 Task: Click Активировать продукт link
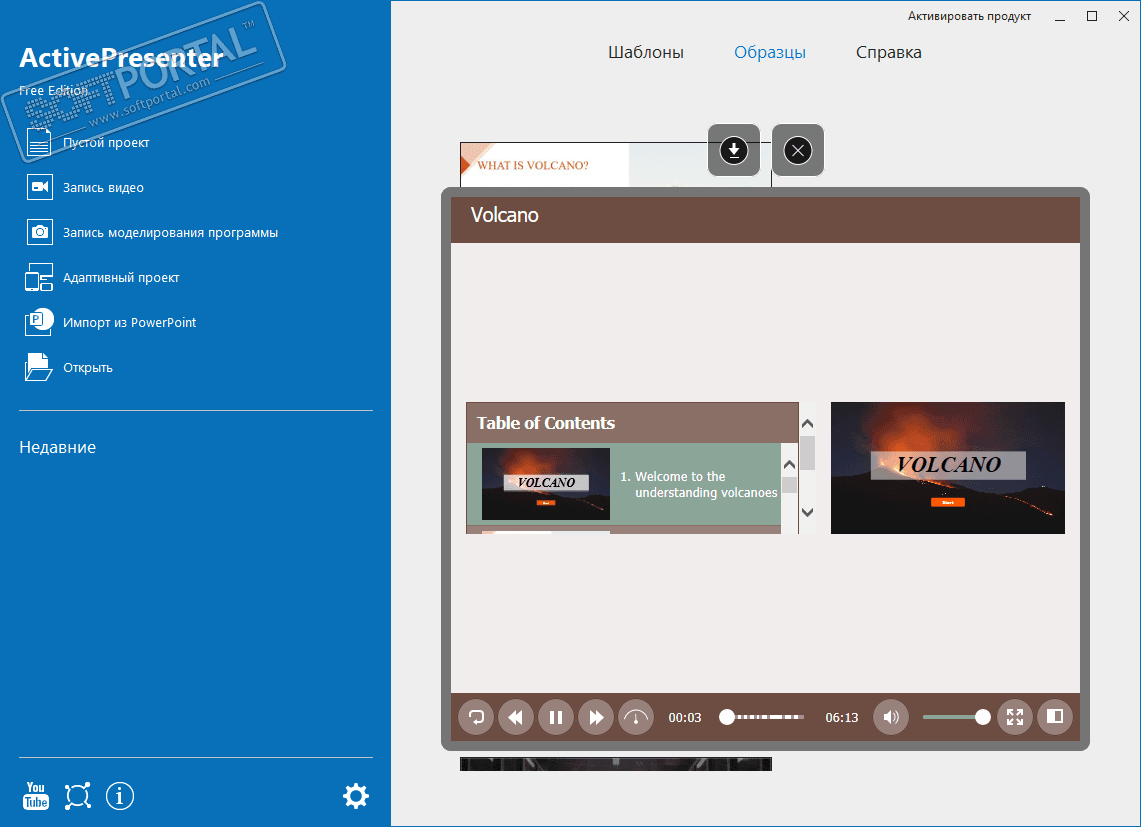click(969, 16)
